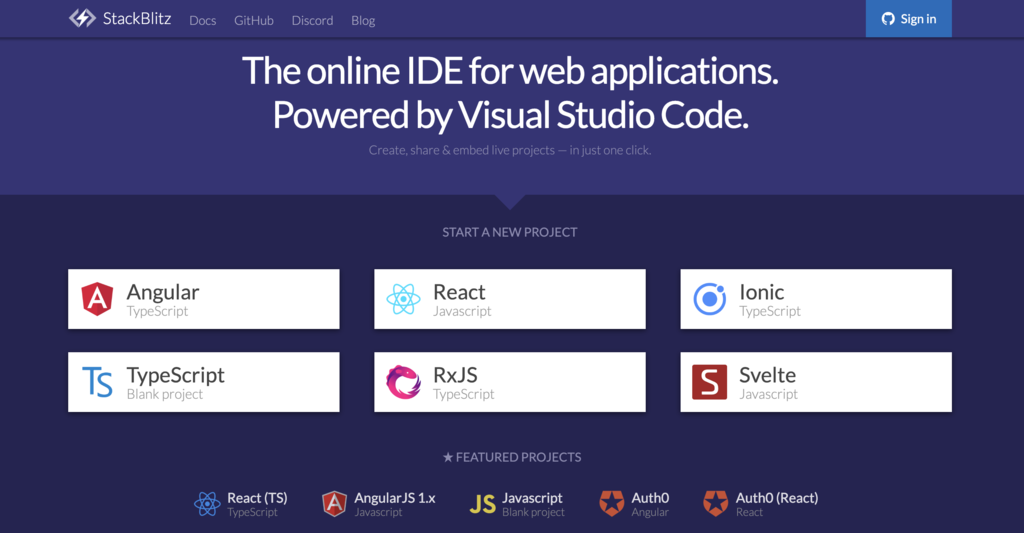
Task: Start a new Svelte Javascript project
Action: [816, 382]
